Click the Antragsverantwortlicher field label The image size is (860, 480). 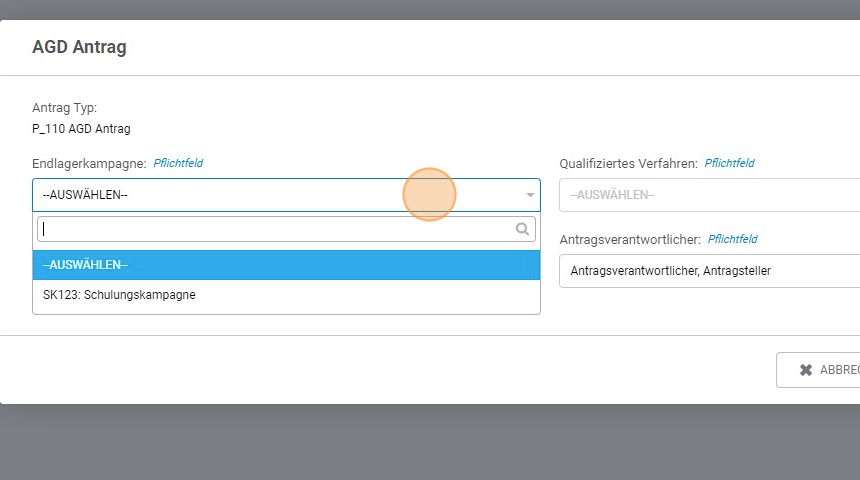point(630,239)
